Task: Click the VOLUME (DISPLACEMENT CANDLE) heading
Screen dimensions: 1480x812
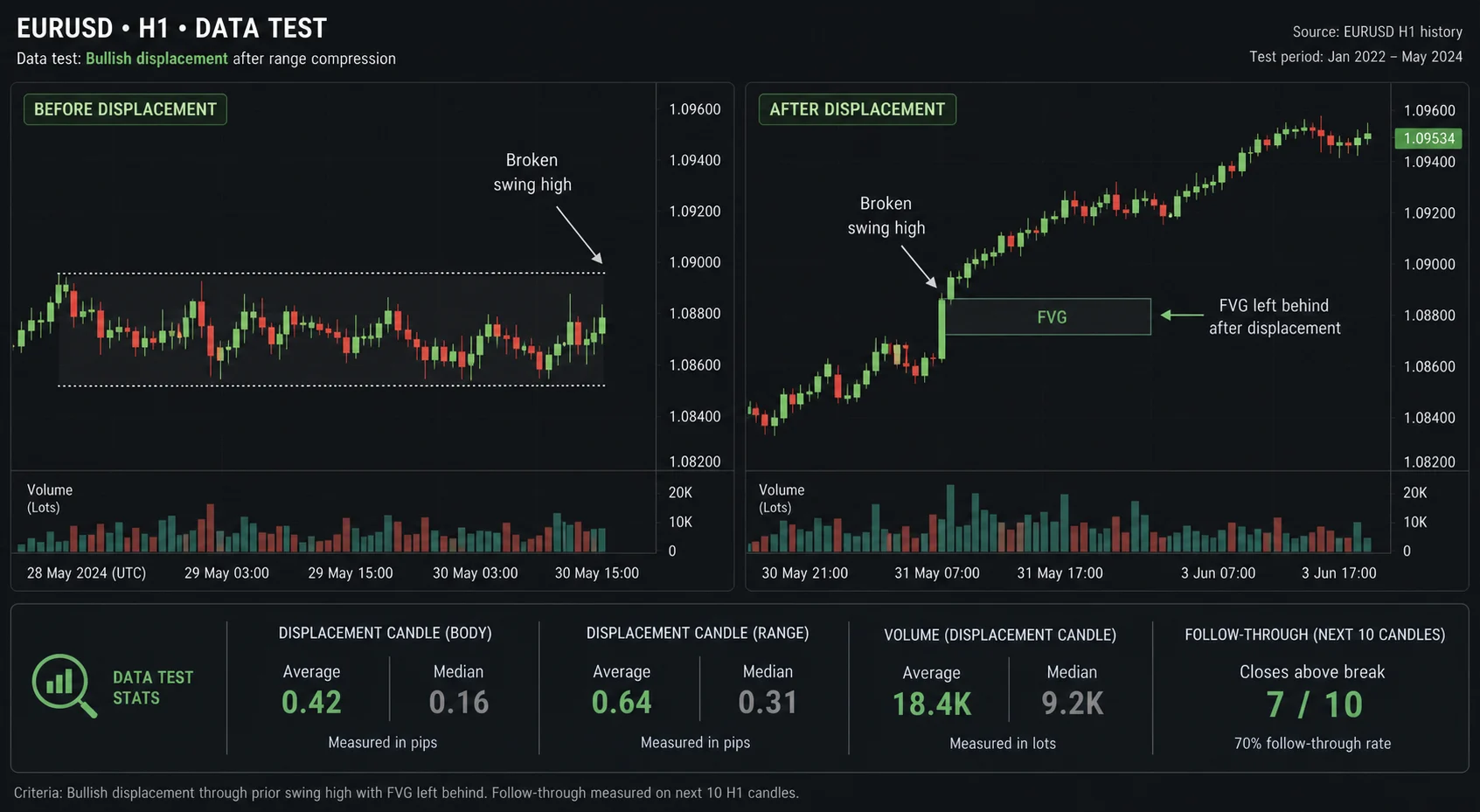Action: coord(1000,635)
